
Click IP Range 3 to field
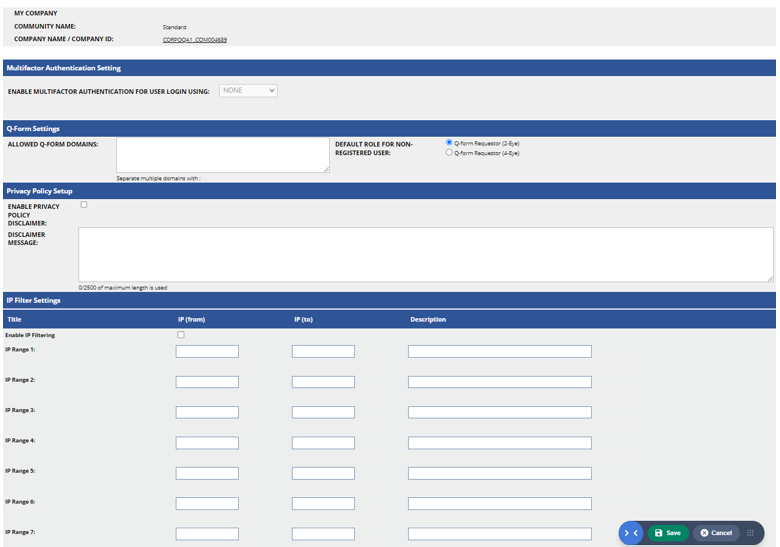click(323, 412)
